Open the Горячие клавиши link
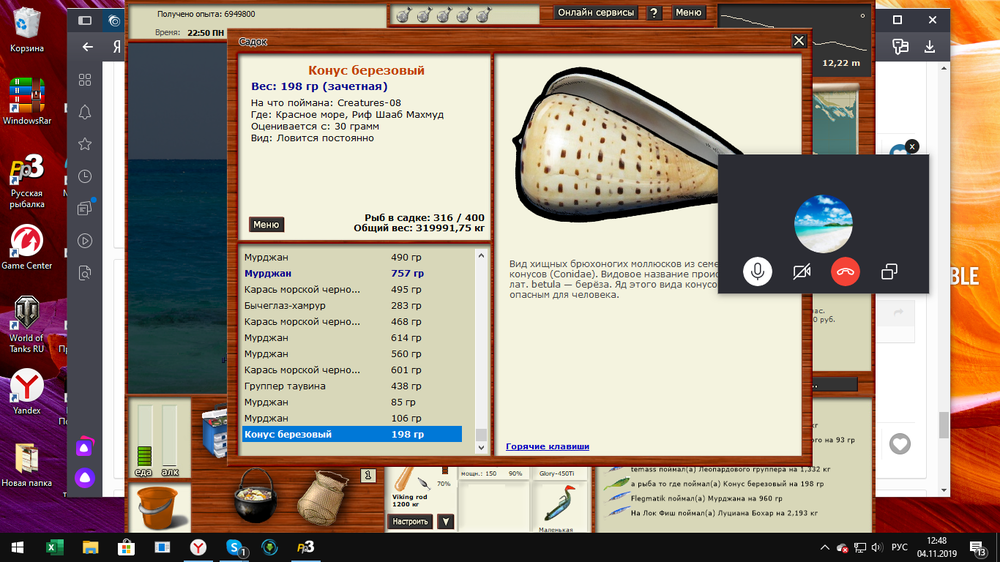 pos(547,446)
